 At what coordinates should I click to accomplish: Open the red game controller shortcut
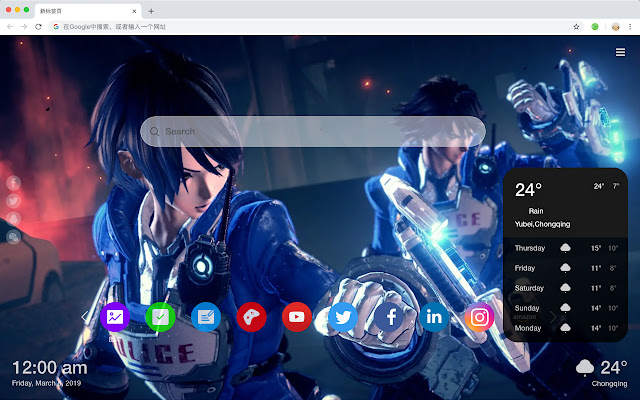tap(251, 317)
